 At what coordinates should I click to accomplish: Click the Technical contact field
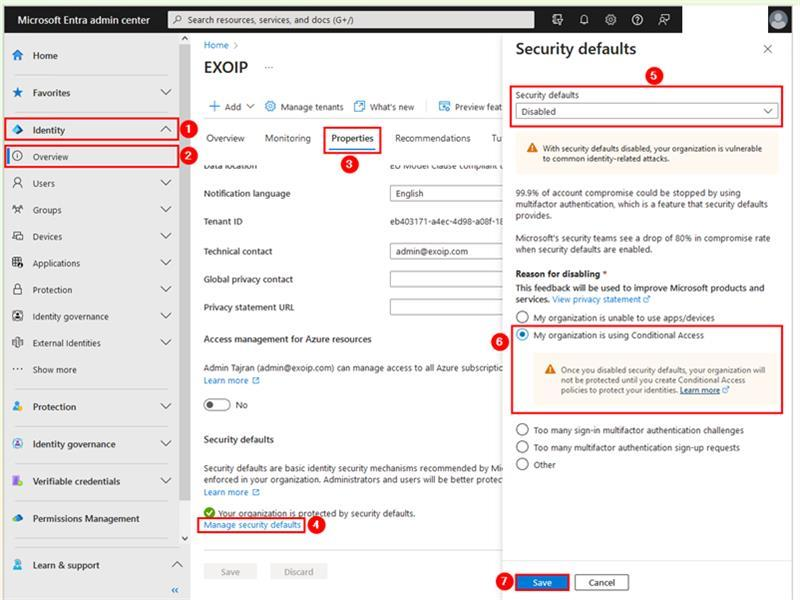click(446, 251)
